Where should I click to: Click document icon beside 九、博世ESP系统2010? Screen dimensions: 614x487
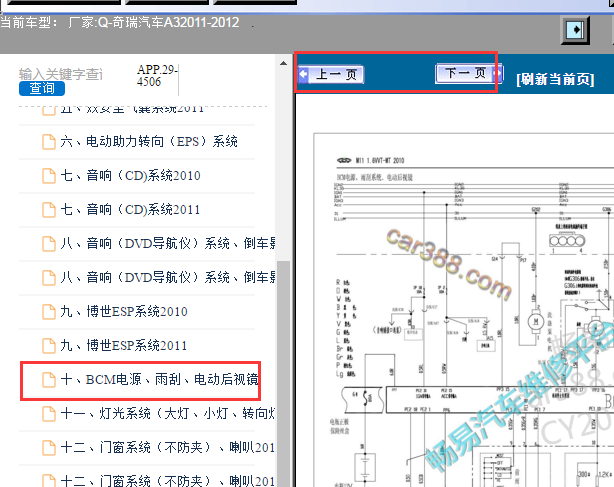pyautogui.click(x=49, y=312)
